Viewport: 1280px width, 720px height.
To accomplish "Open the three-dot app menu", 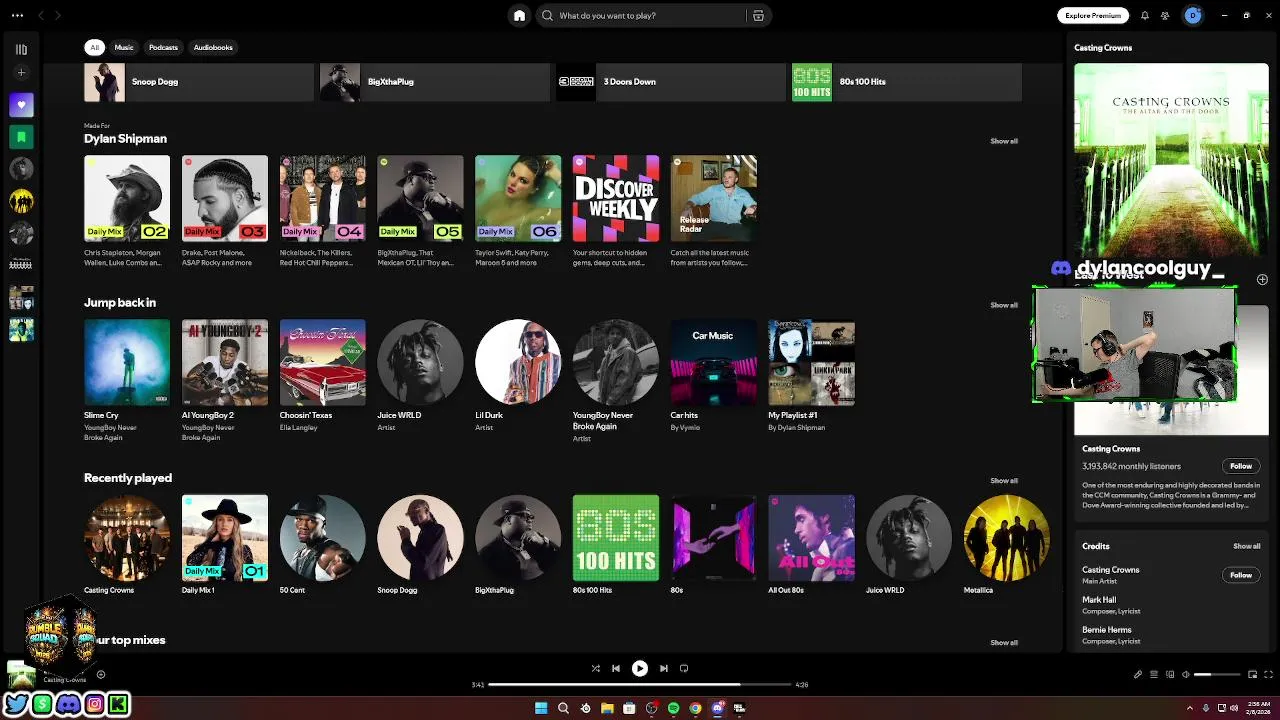I will point(17,15).
